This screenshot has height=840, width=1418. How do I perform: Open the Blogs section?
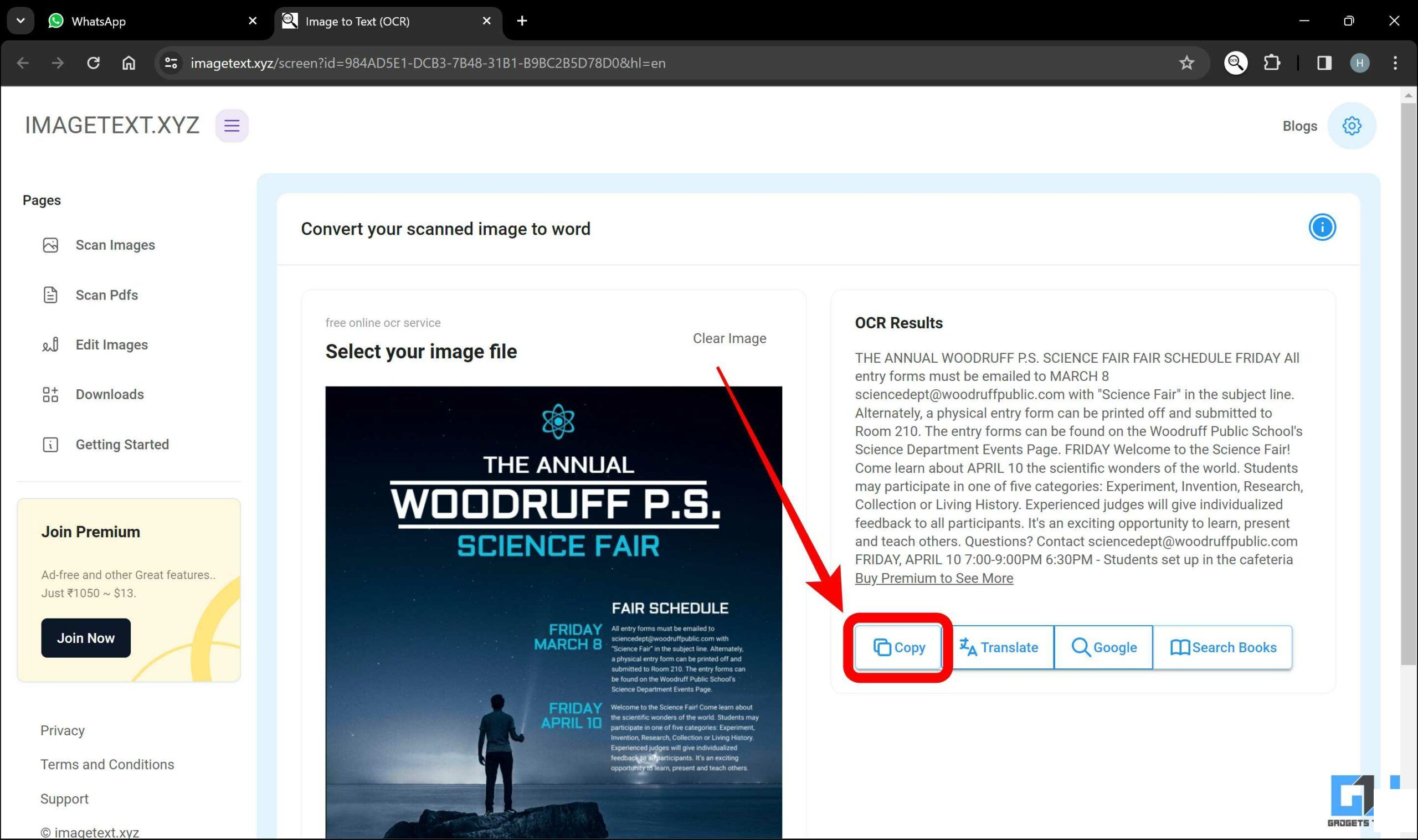(1299, 126)
